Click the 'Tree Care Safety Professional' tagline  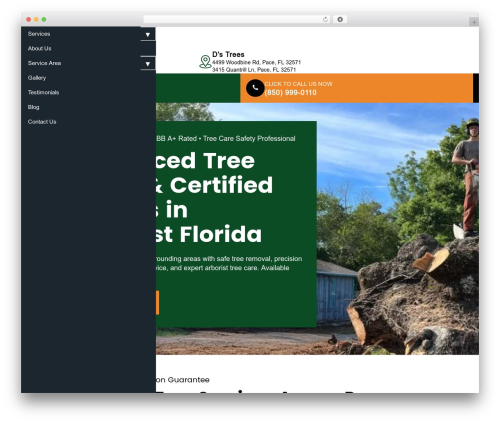tap(249, 139)
